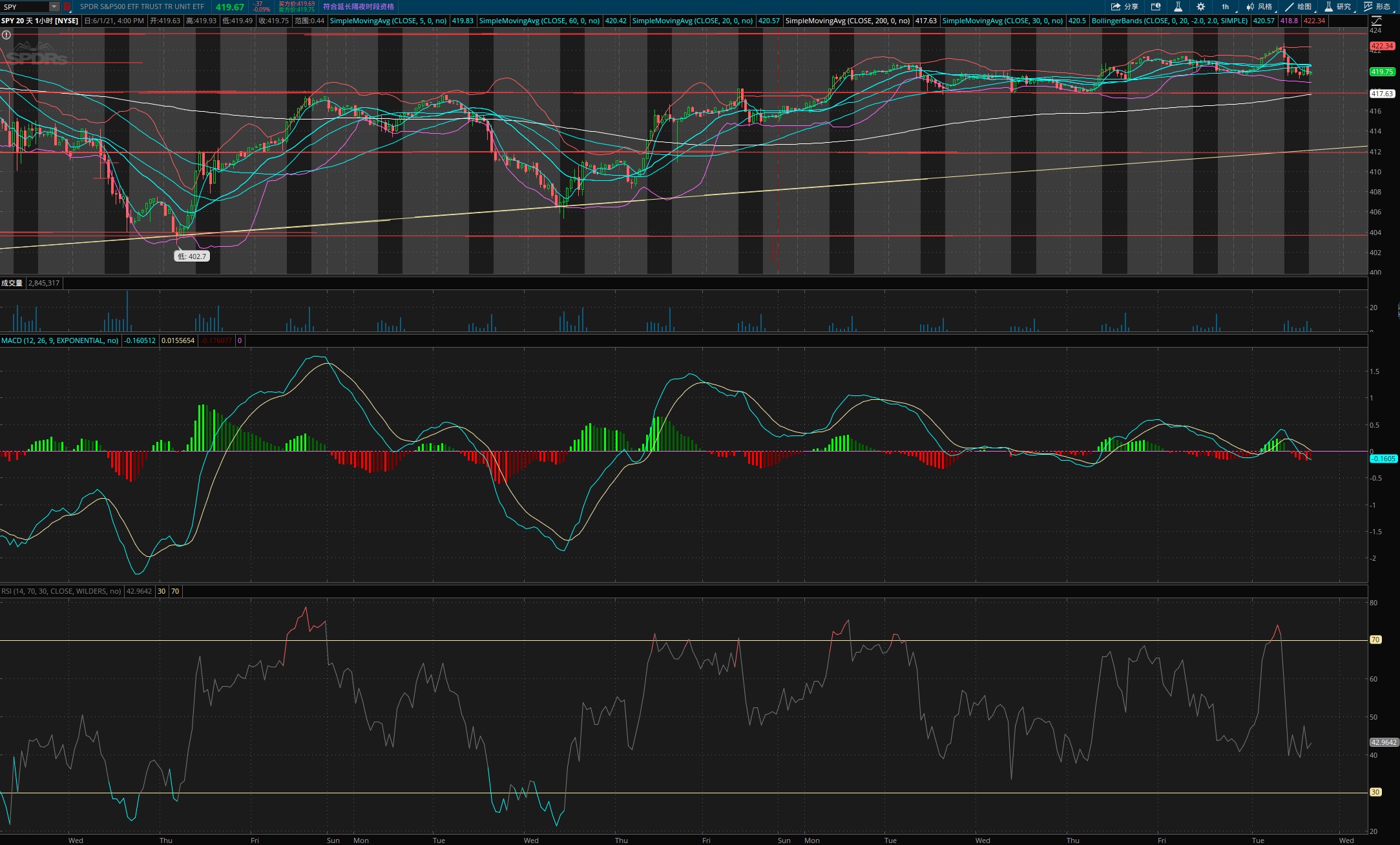Screen dimensions: 1400x845
Task: Select SimpleMovingAvg (CLOSE, 30, 0, no) label
Action: [x=1003, y=21]
